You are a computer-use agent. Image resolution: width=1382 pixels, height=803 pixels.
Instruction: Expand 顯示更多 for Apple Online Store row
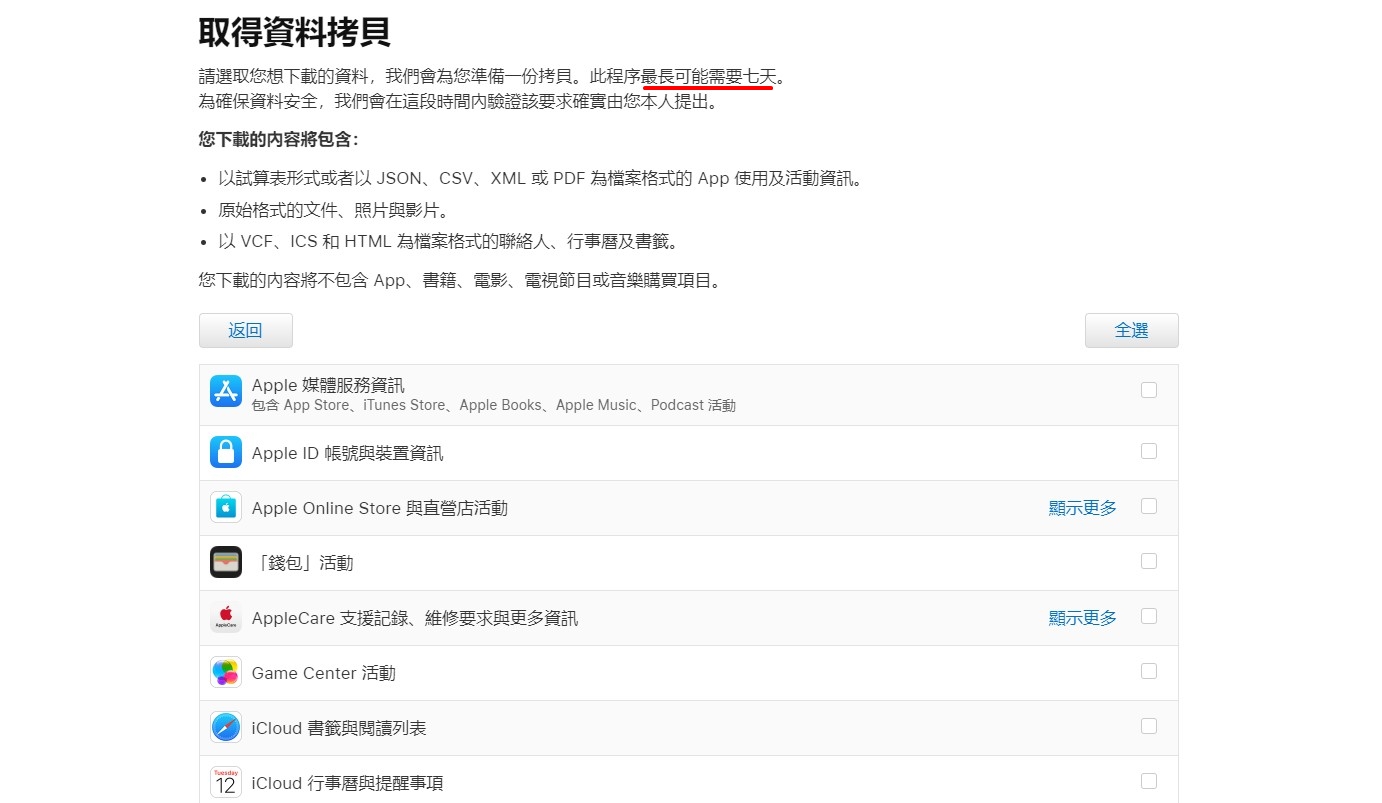[x=1083, y=508]
